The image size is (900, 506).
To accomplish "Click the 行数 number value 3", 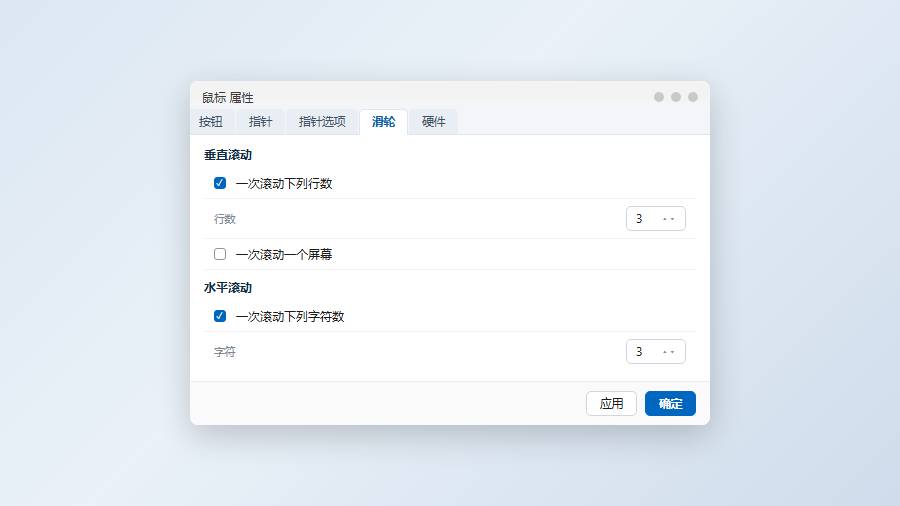I will point(639,219).
